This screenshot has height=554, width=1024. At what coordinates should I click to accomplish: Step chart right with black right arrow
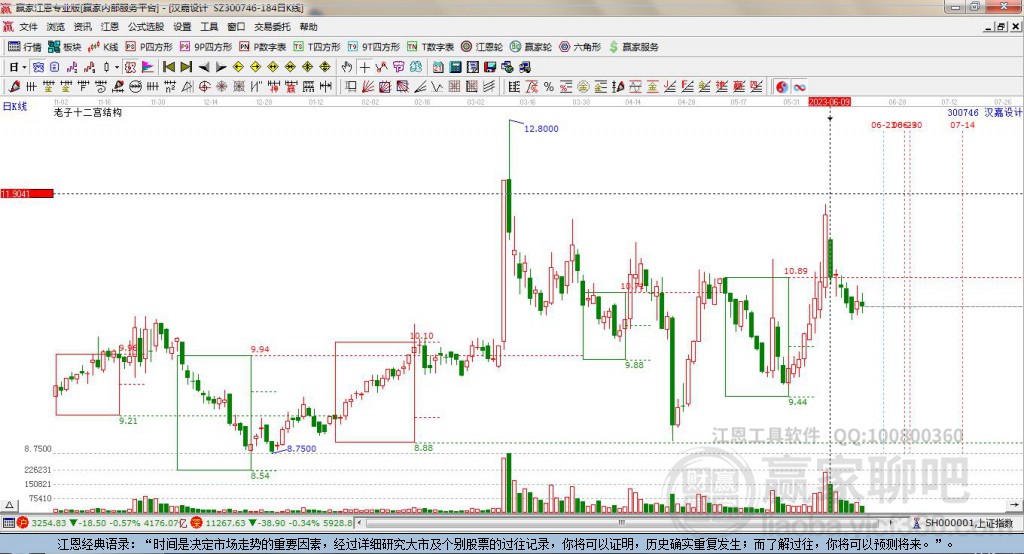coord(221,67)
